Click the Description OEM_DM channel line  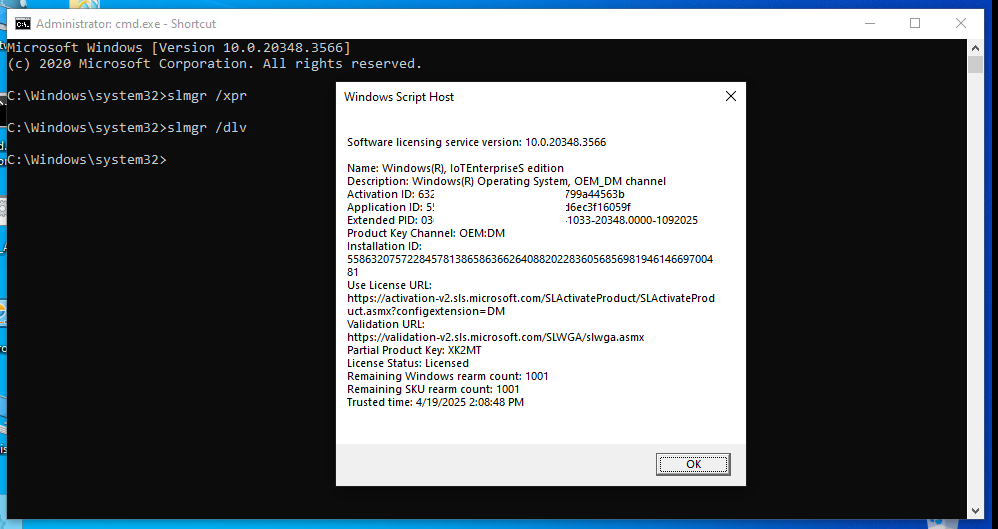pyautogui.click(x=506, y=181)
